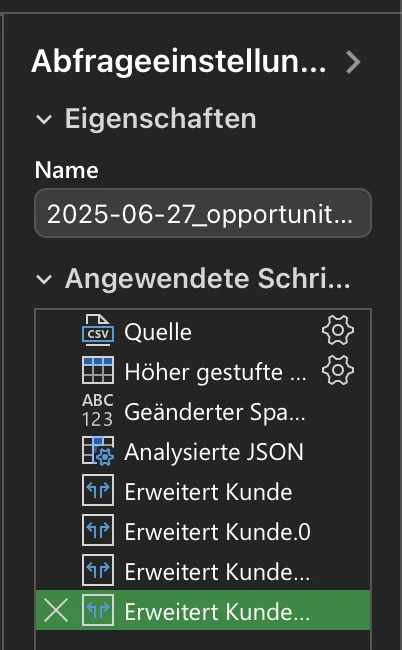Collapse the Abfrageeinstellungen pane with the arrow

pos(353,62)
